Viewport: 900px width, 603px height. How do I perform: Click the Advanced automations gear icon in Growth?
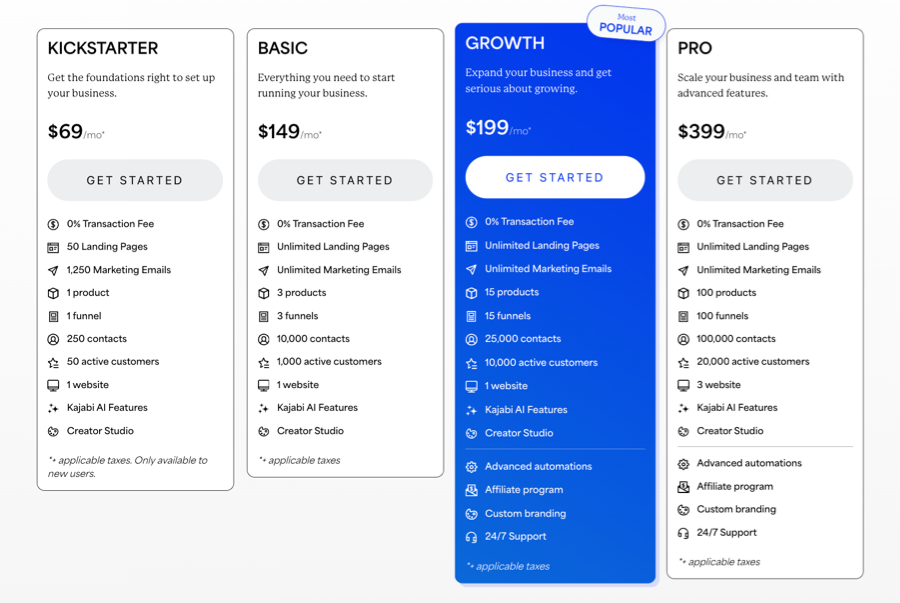tap(472, 467)
